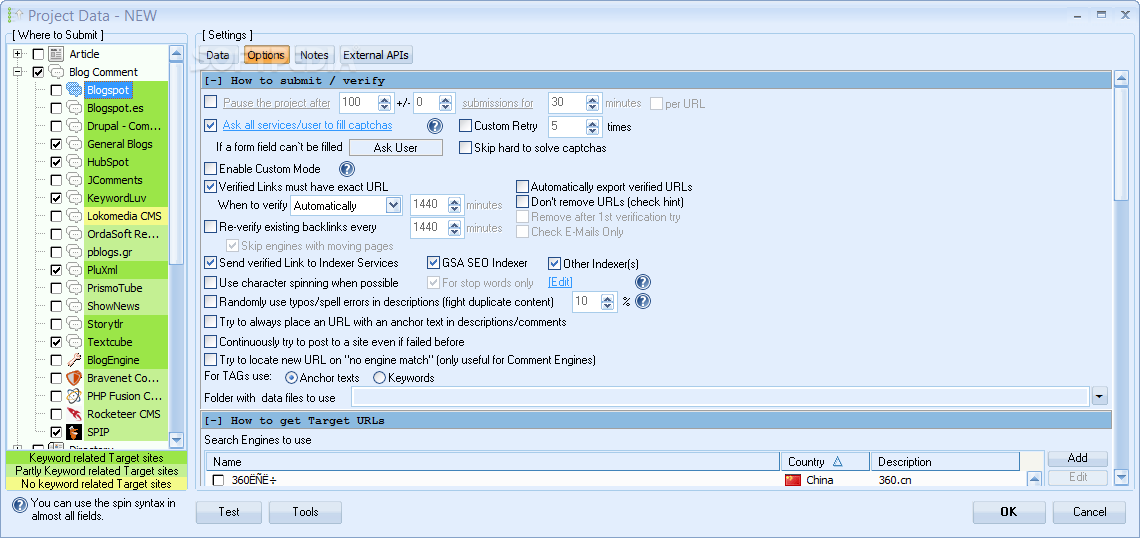Click the pause minutes field showing 30

[x=567, y=103]
